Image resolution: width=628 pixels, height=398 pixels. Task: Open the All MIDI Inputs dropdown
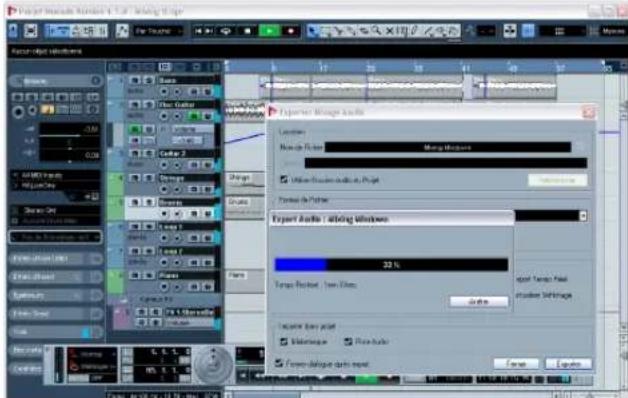[55, 175]
